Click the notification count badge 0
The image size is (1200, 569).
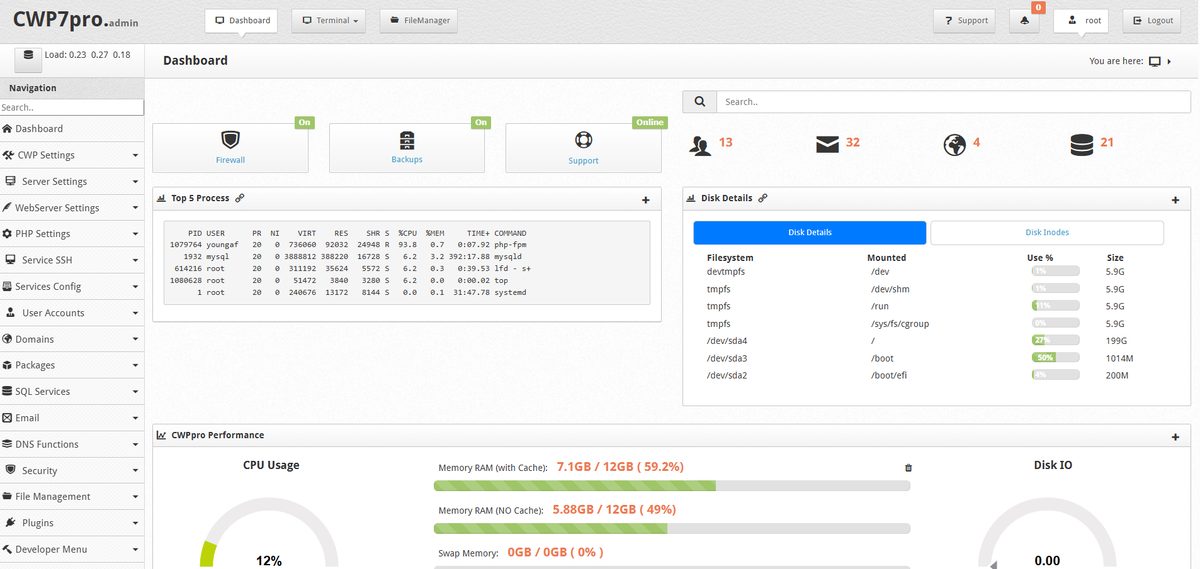click(1038, 7)
